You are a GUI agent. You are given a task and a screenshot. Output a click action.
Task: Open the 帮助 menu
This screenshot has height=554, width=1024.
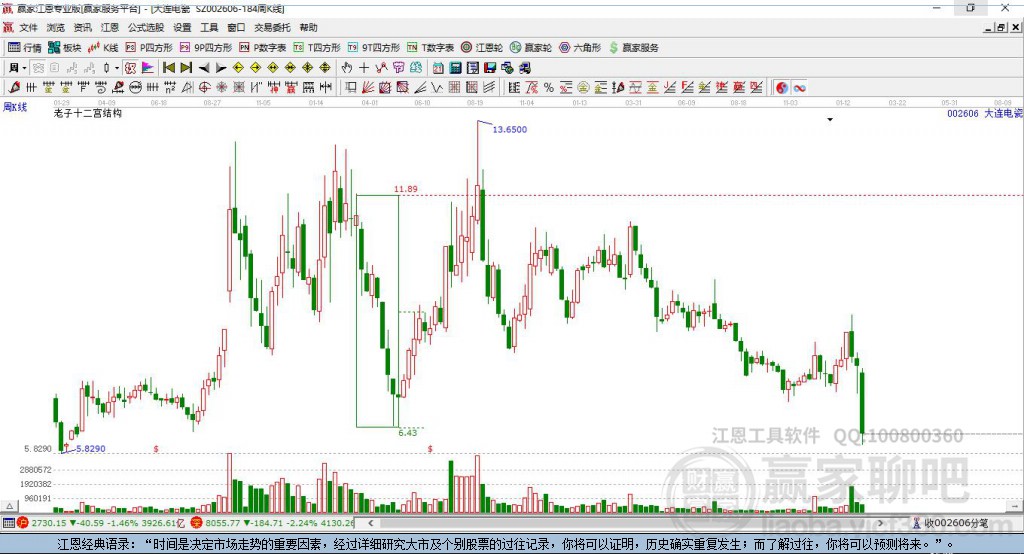[x=308, y=27]
